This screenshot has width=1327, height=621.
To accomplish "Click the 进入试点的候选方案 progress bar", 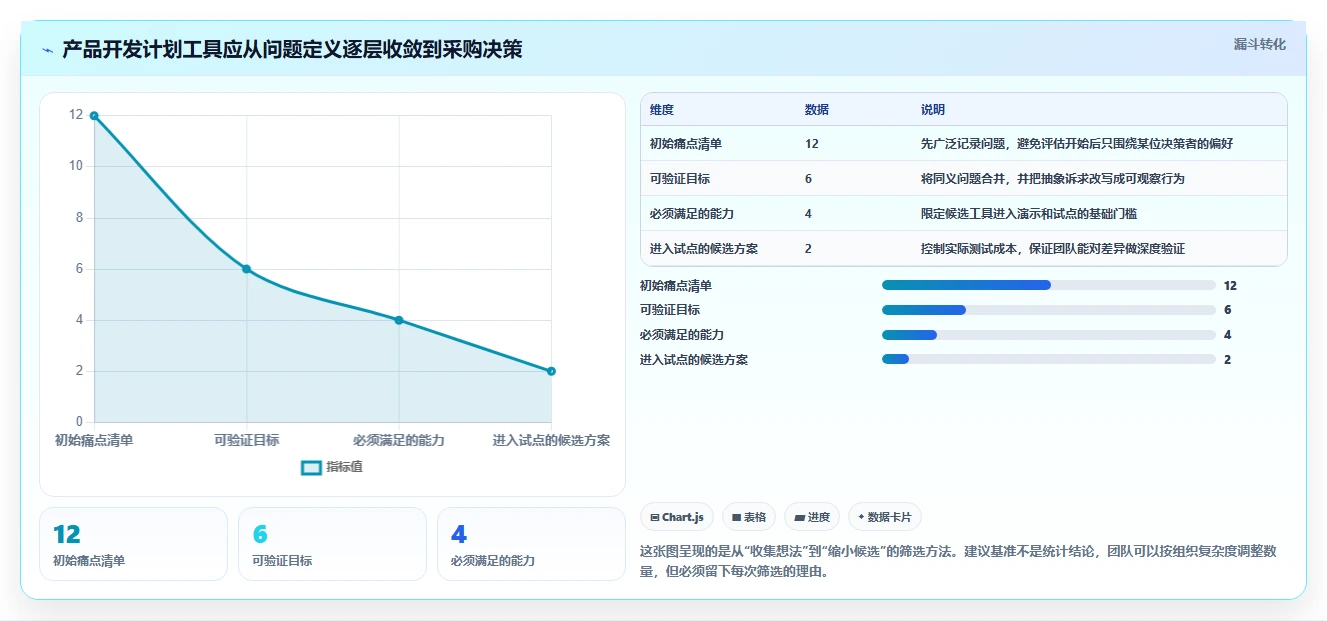I will click(x=1049, y=359).
